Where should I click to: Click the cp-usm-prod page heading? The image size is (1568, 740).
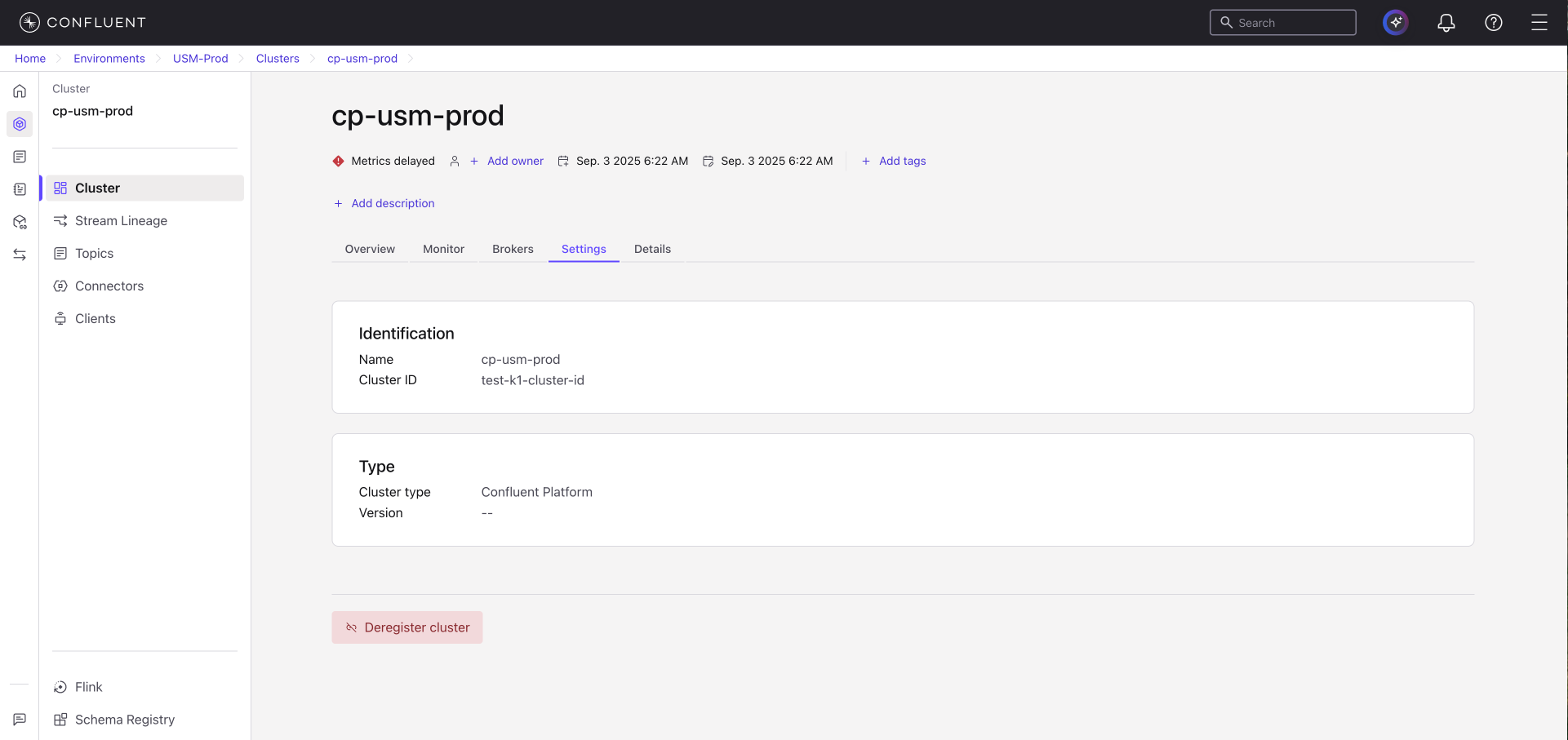coord(418,116)
